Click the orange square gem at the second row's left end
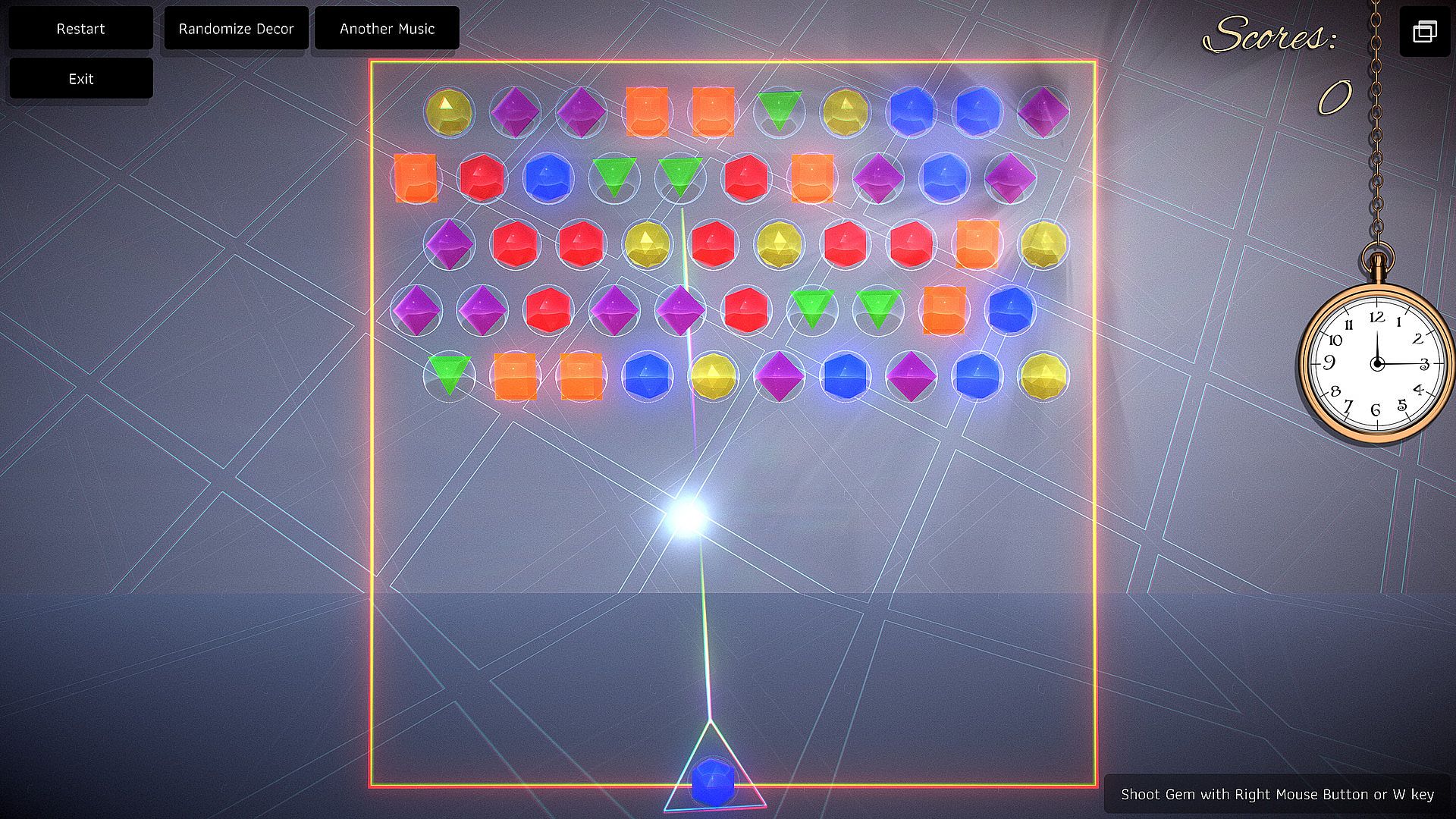Viewport: 1456px width, 819px height. (x=416, y=178)
